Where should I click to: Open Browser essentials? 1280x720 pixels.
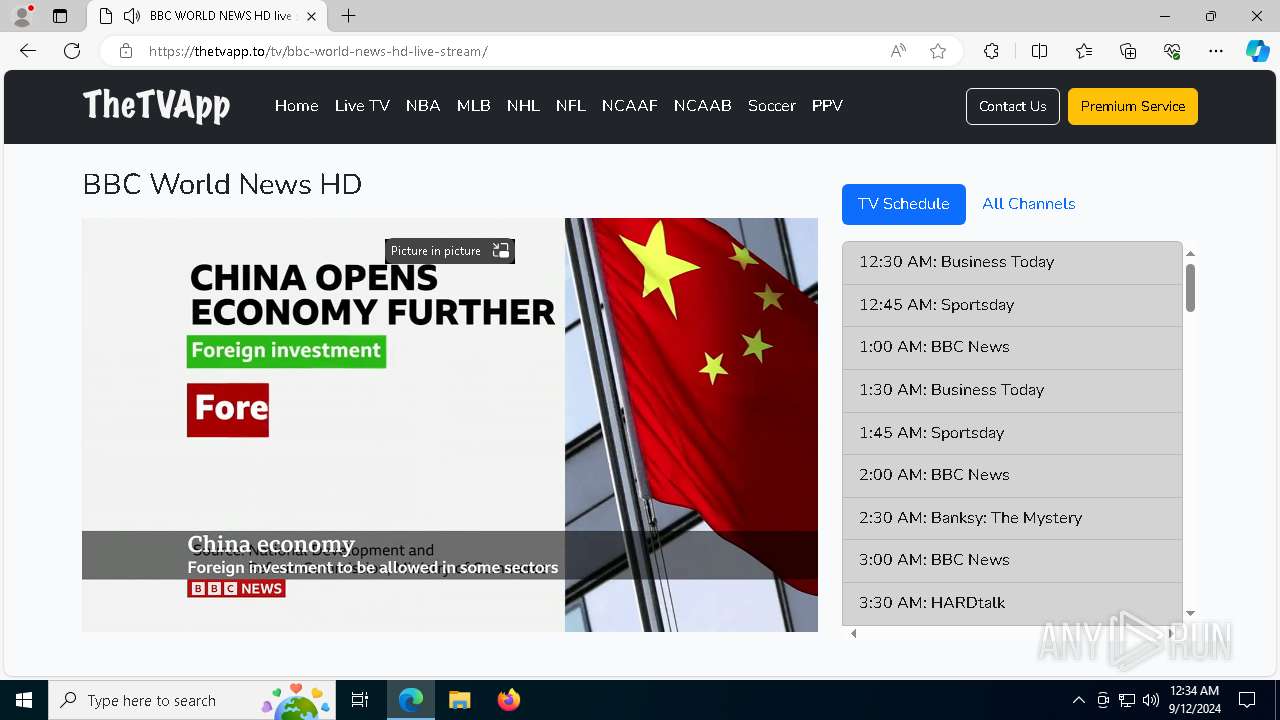click(x=1172, y=51)
